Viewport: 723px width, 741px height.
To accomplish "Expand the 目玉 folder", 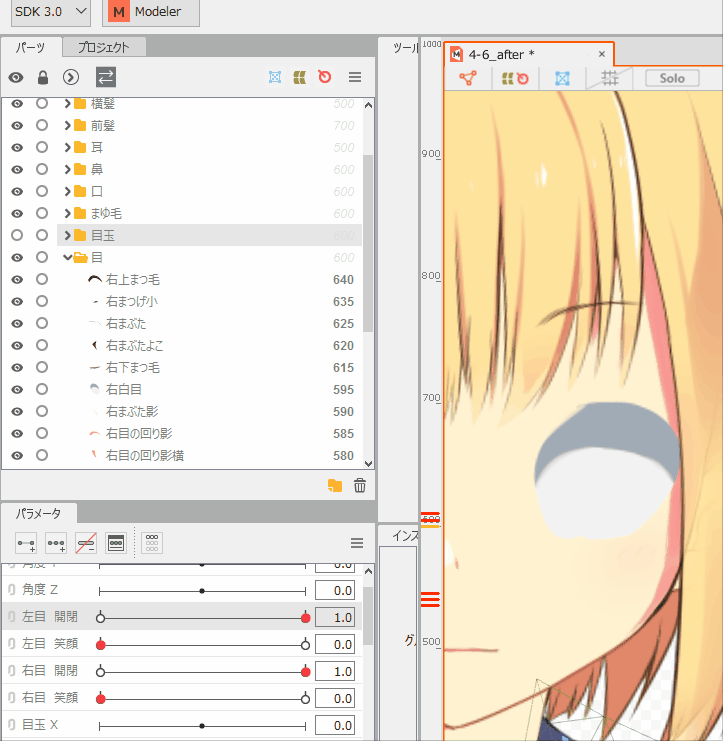I will point(67,235).
